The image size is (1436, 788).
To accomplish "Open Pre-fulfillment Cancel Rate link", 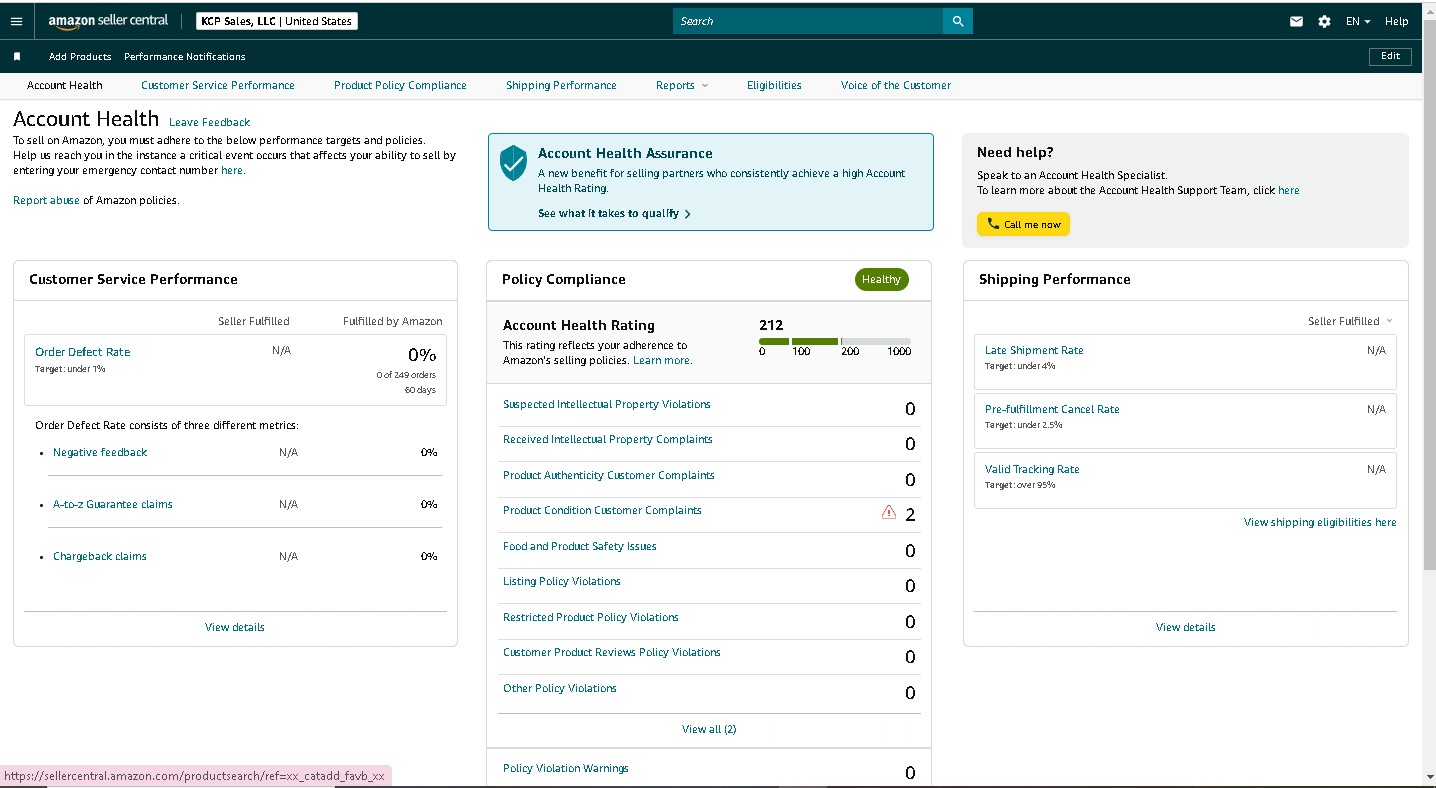I will 1052,409.
